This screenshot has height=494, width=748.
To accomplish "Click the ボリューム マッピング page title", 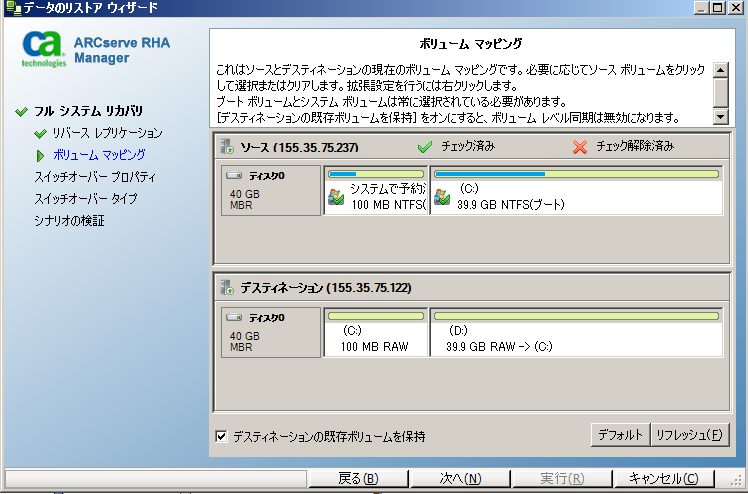I will click(x=471, y=44).
